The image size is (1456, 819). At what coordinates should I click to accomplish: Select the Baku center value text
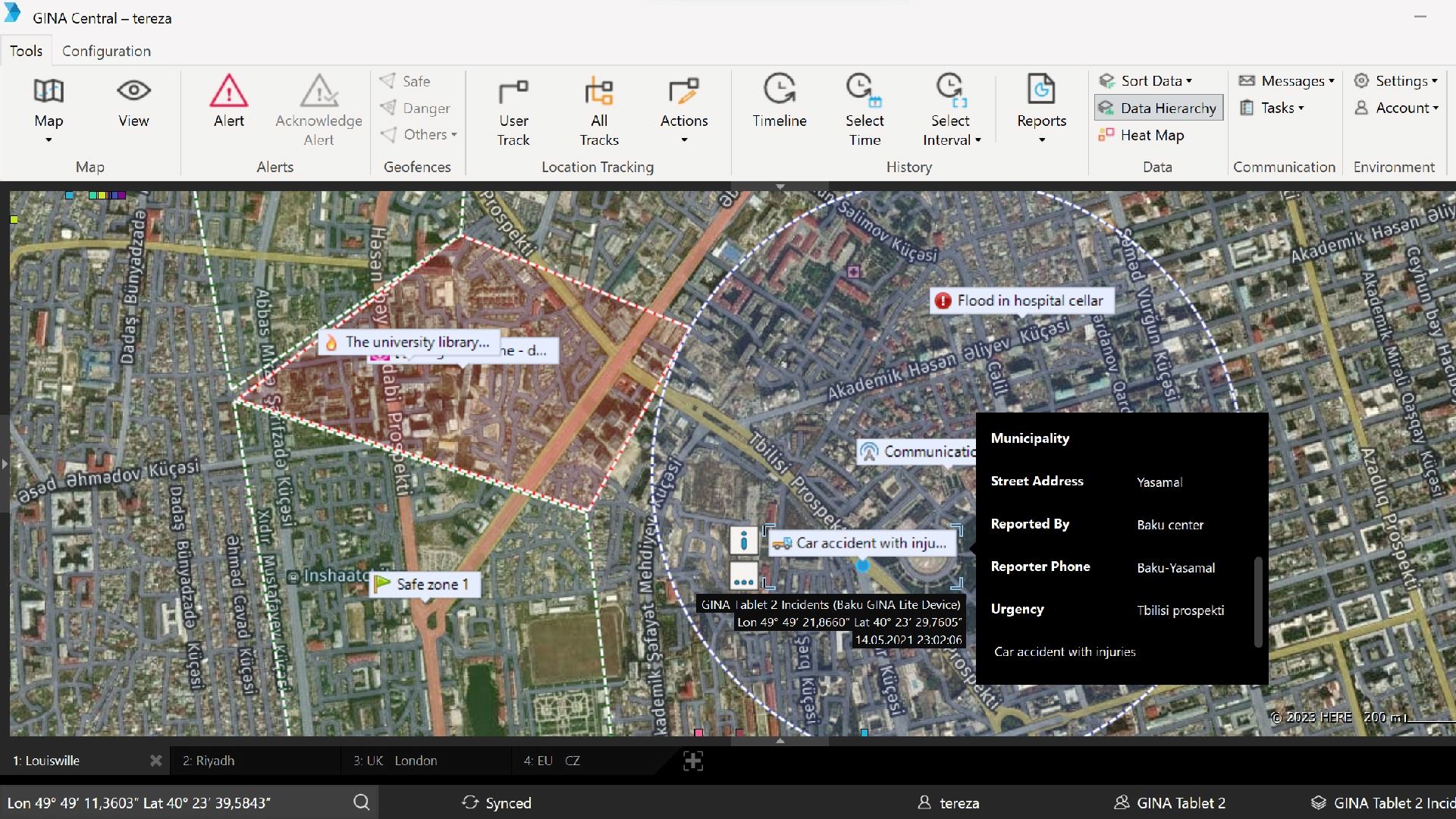click(x=1170, y=525)
